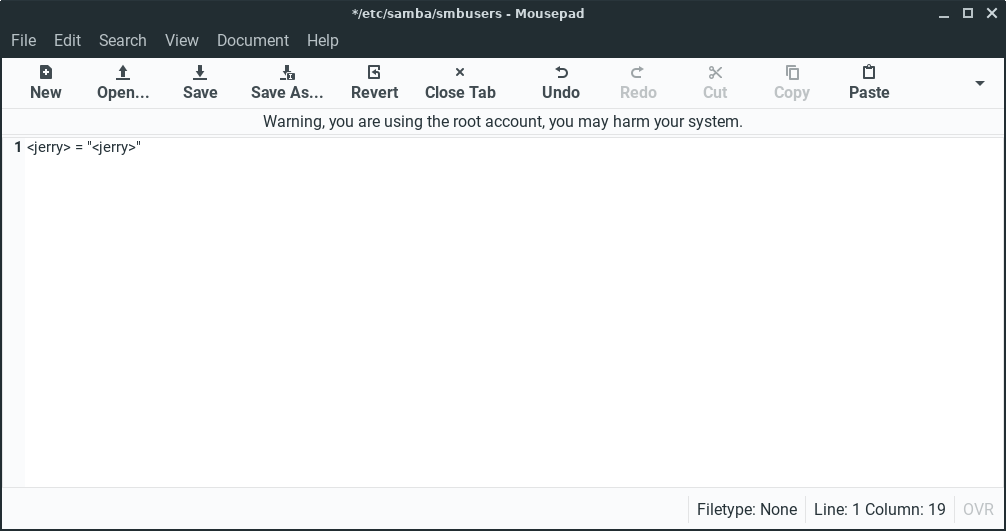Viewport: 1006px width, 531px height.
Task: Expand the toolbar overflow arrow
Action: [x=980, y=83]
